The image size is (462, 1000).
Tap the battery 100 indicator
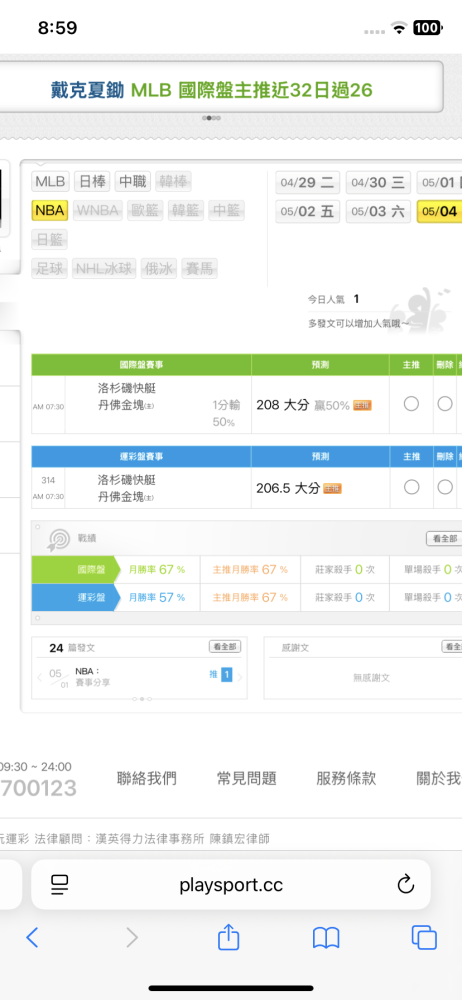click(x=427, y=28)
